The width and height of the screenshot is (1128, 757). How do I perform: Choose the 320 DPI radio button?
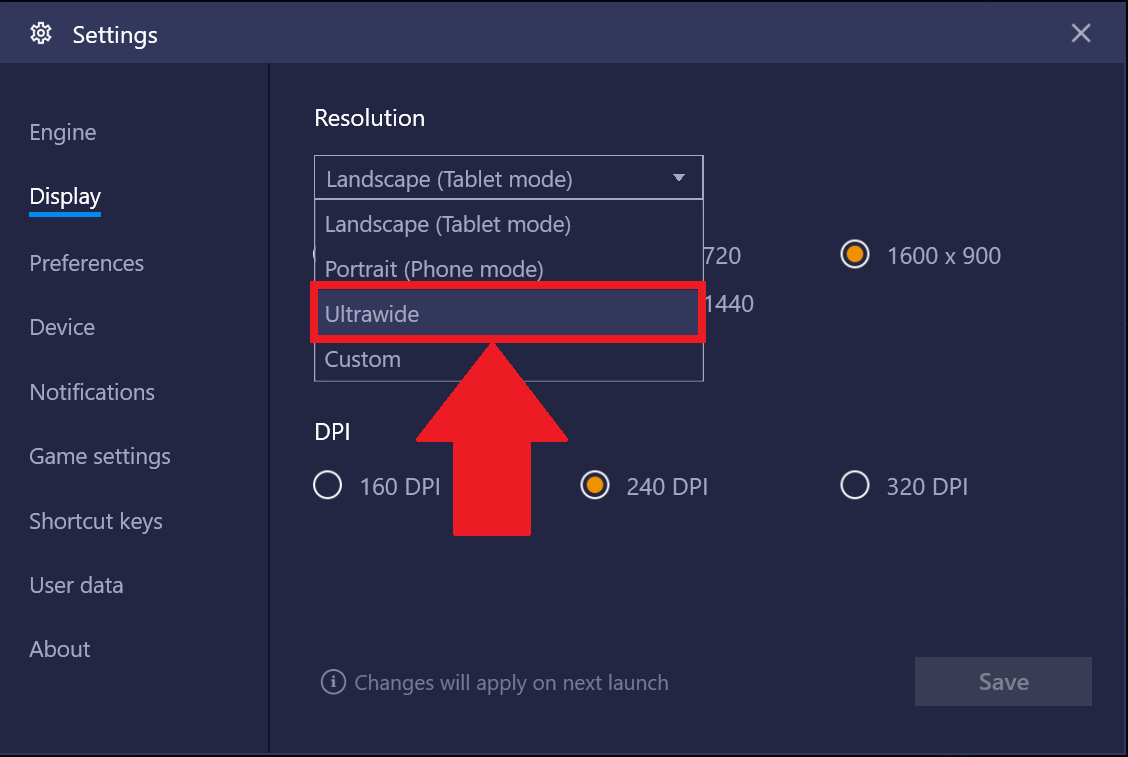pyautogui.click(x=855, y=487)
